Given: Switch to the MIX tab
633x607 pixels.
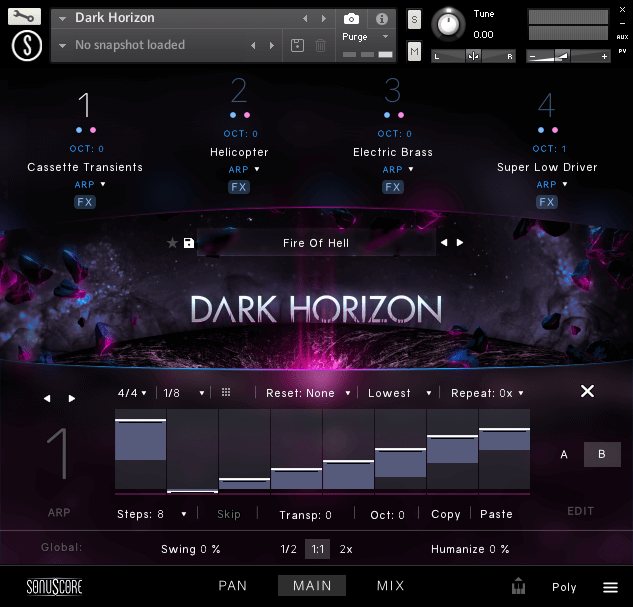Looking at the screenshot, I should (390, 586).
